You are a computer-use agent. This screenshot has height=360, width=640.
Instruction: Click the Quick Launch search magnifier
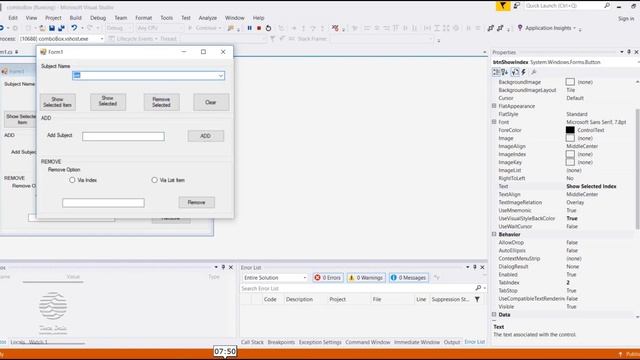(x=607, y=6)
